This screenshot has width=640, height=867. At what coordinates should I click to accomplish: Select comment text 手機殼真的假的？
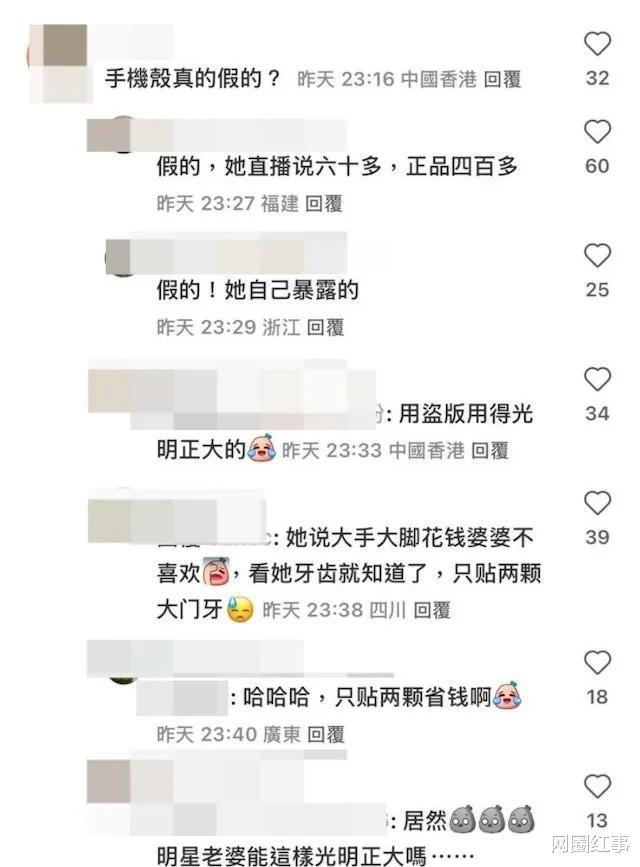pos(193,79)
